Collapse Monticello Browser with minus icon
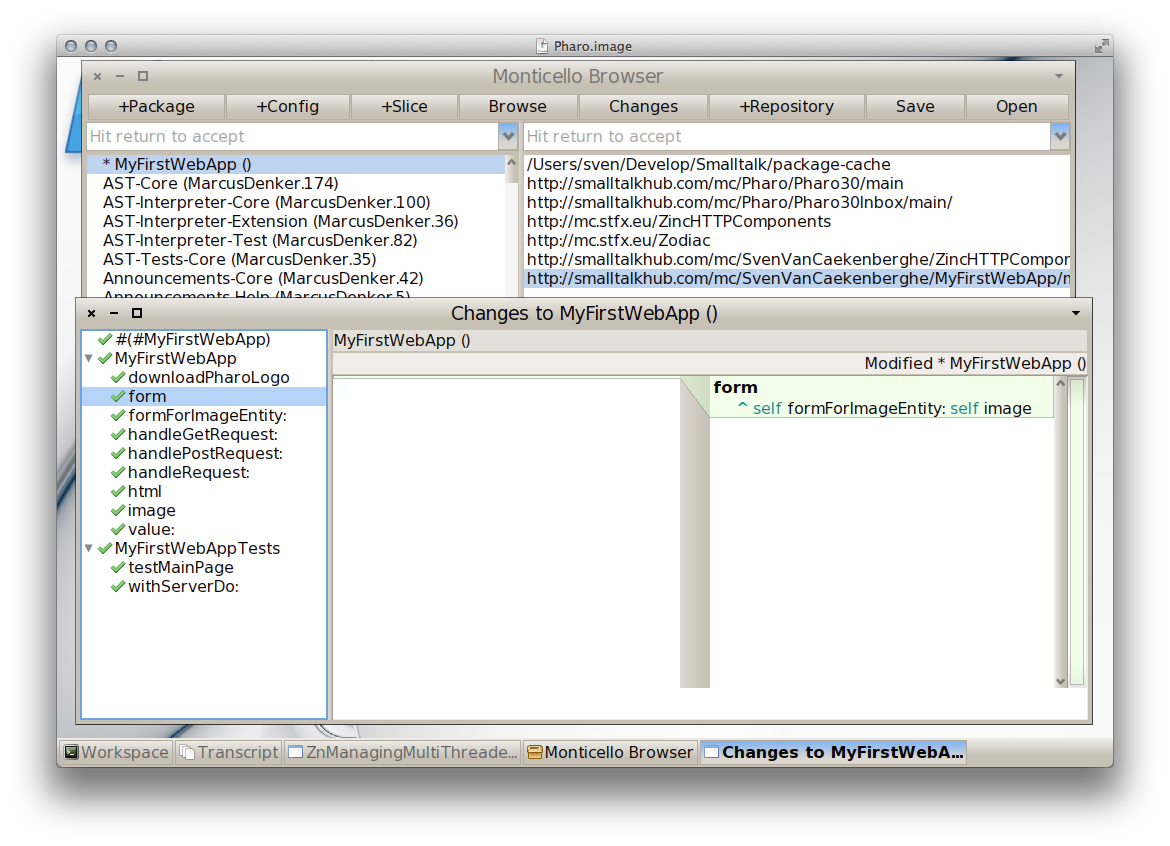 [x=119, y=76]
